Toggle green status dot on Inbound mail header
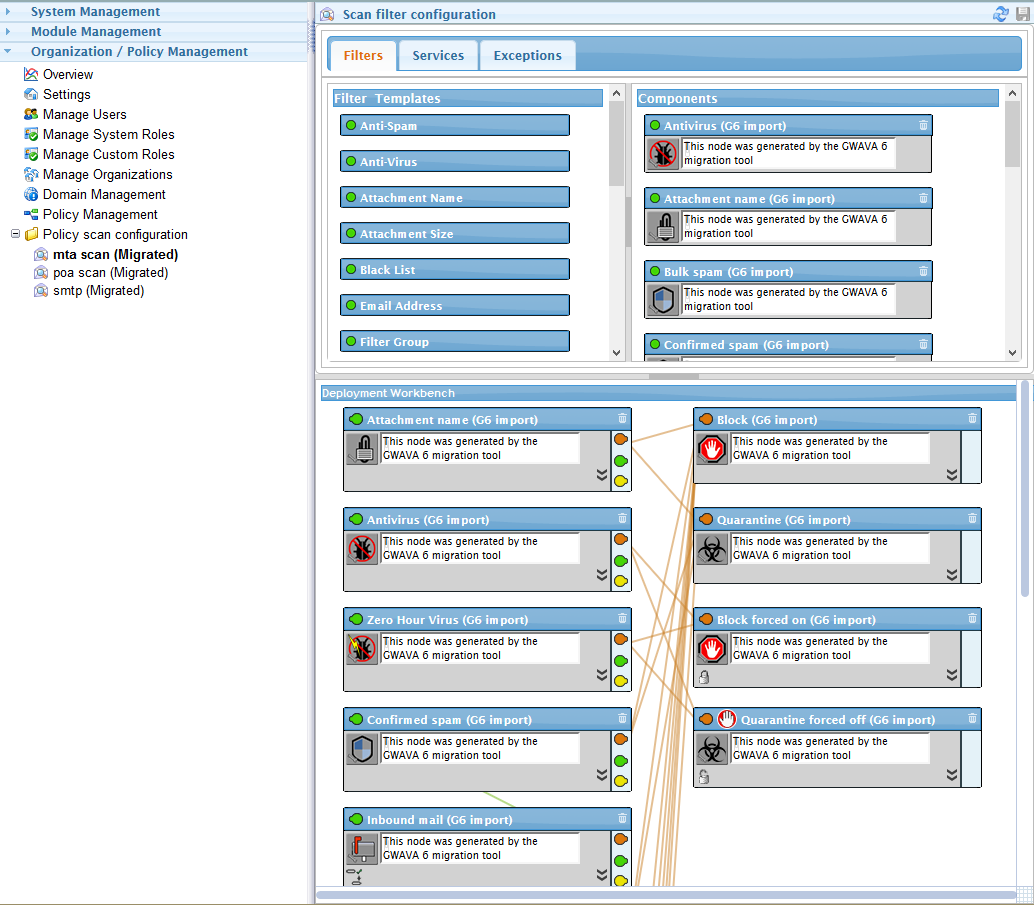The image size is (1034, 905). click(x=356, y=819)
